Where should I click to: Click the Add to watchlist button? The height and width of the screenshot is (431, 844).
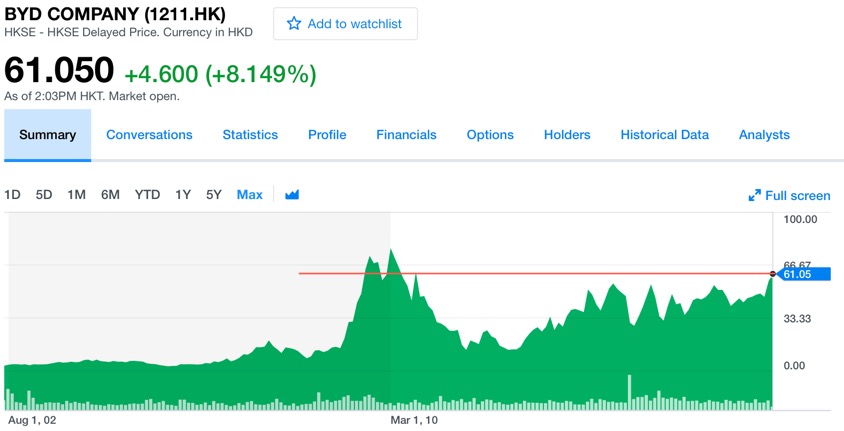345,24
